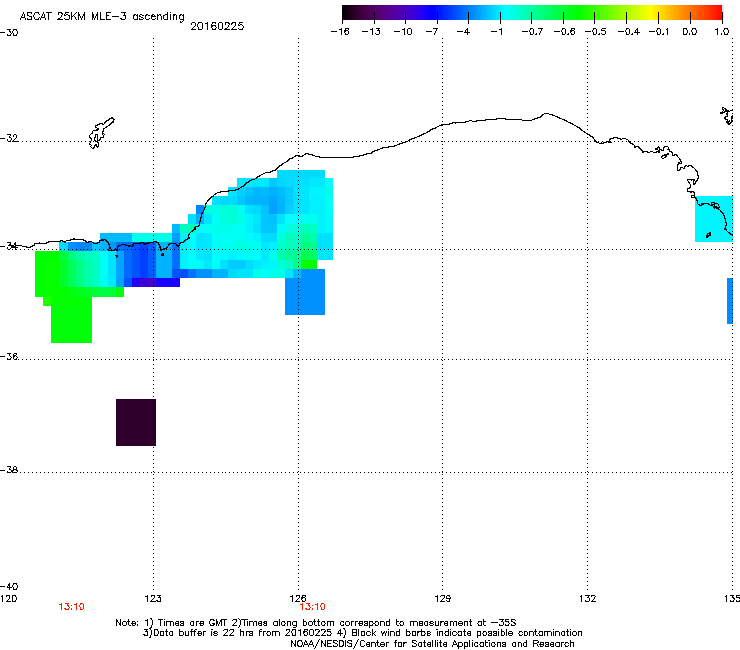Viewport: 740px width, 650px height.
Task: Click the 126 longitude axis label
Action: [x=298, y=599]
